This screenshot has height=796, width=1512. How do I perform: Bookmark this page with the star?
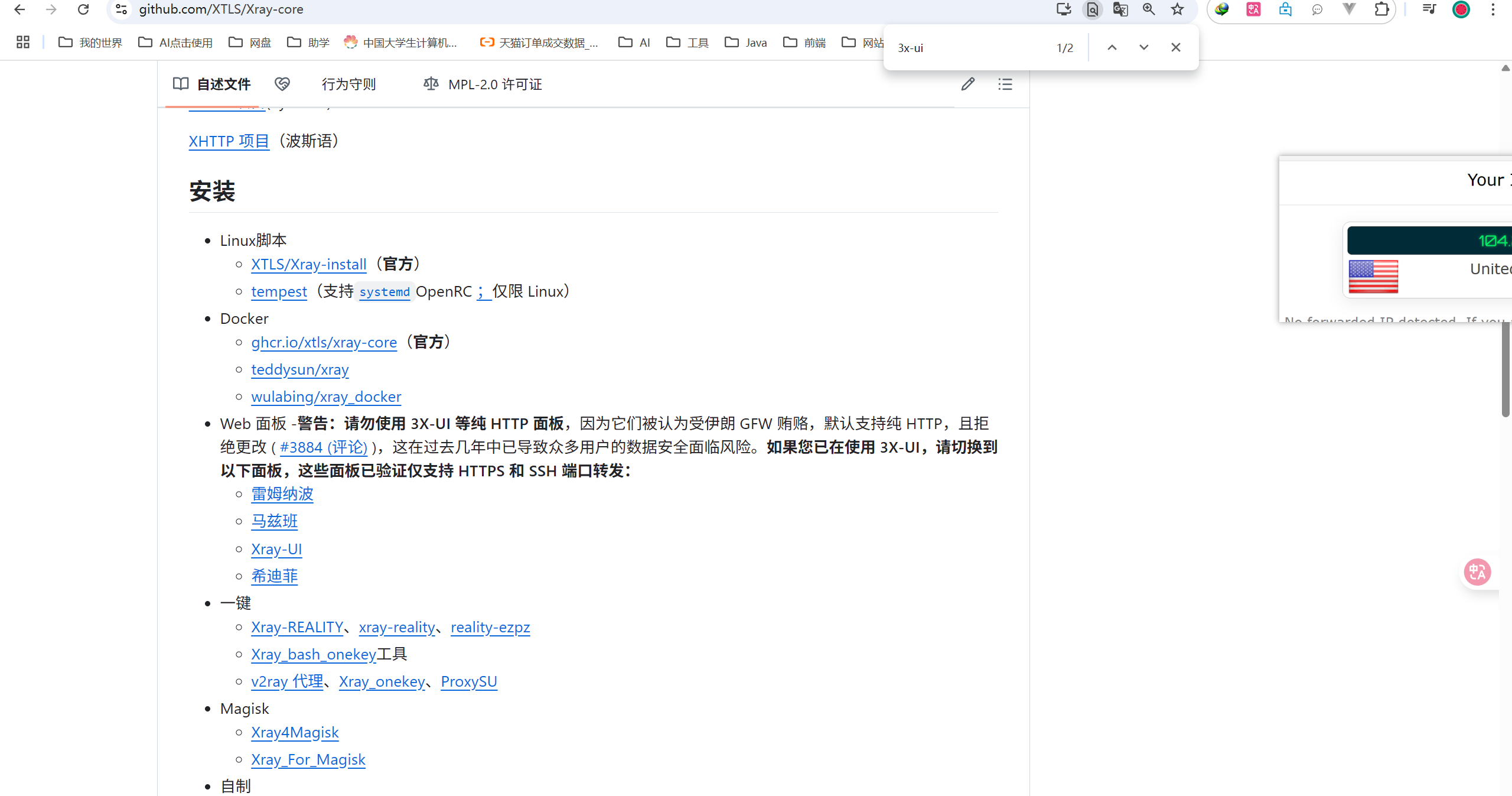coord(1178,9)
